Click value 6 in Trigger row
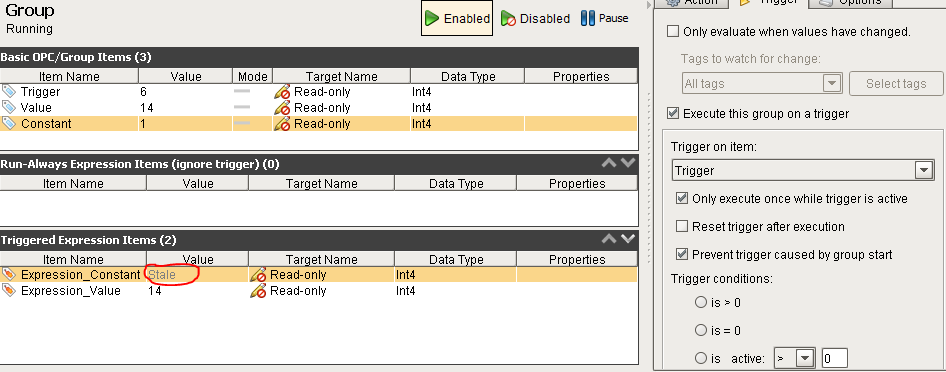Screen dimensions: 946x372 coord(144,92)
